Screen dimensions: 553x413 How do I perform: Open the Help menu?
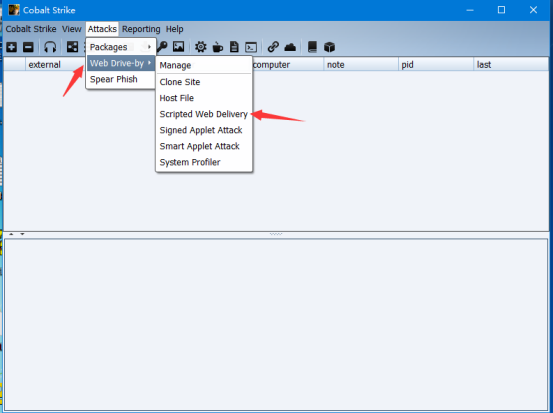point(175,29)
